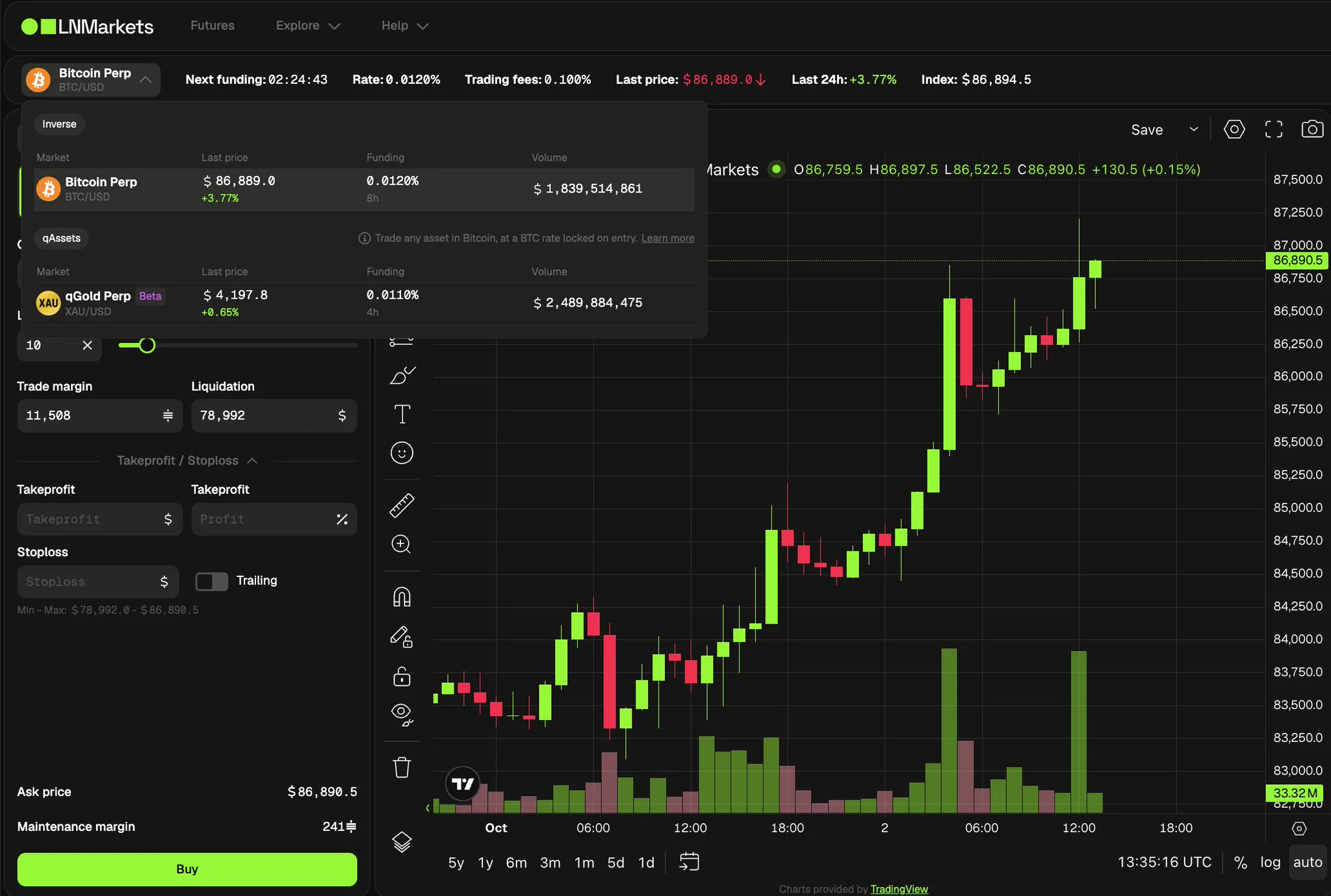Collapse the Takeprofit / Stoploss section
1331x896 pixels.
click(x=187, y=461)
